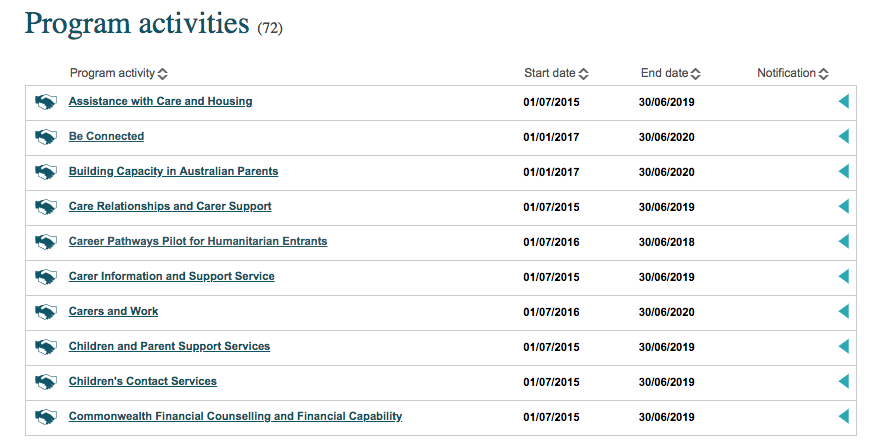The image size is (874, 443).
Task: Expand the Be Connected row triangle
Action: pyautogui.click(x=843, y=137)
